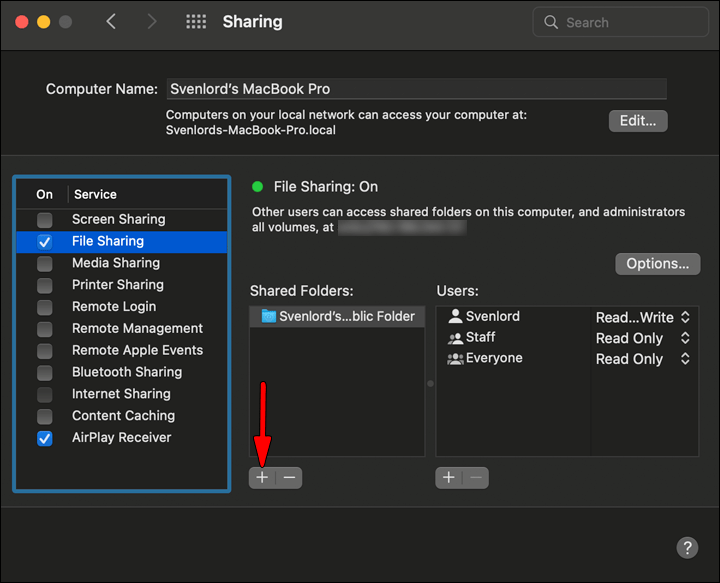Click the green File Sharing status dot
Image resolution: width=720 pixels, height=583 pixels.
pyautogui.click(x=258, y=186)
